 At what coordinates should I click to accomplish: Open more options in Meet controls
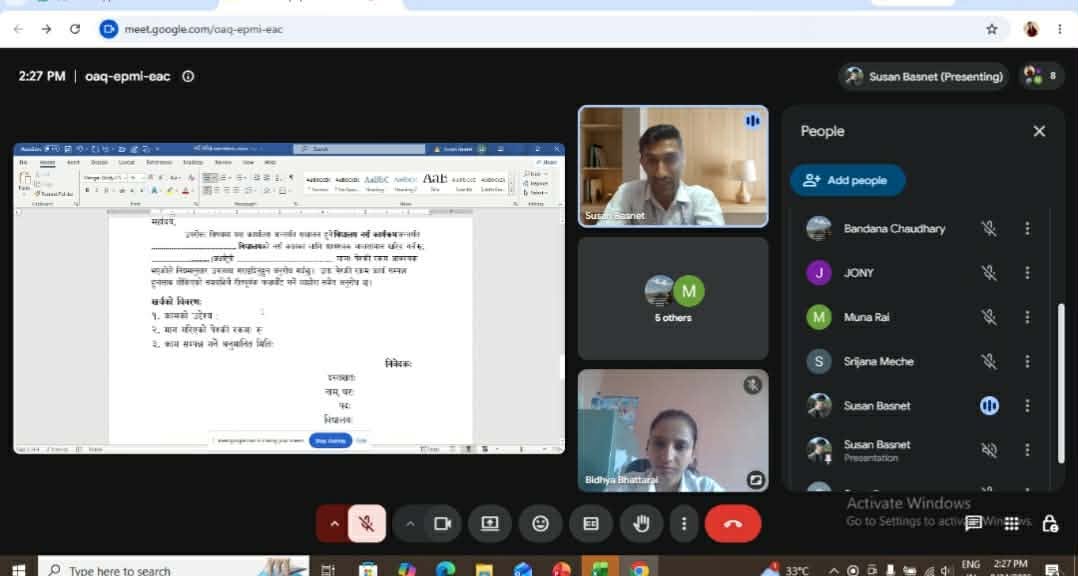click(x=683, y=524)
